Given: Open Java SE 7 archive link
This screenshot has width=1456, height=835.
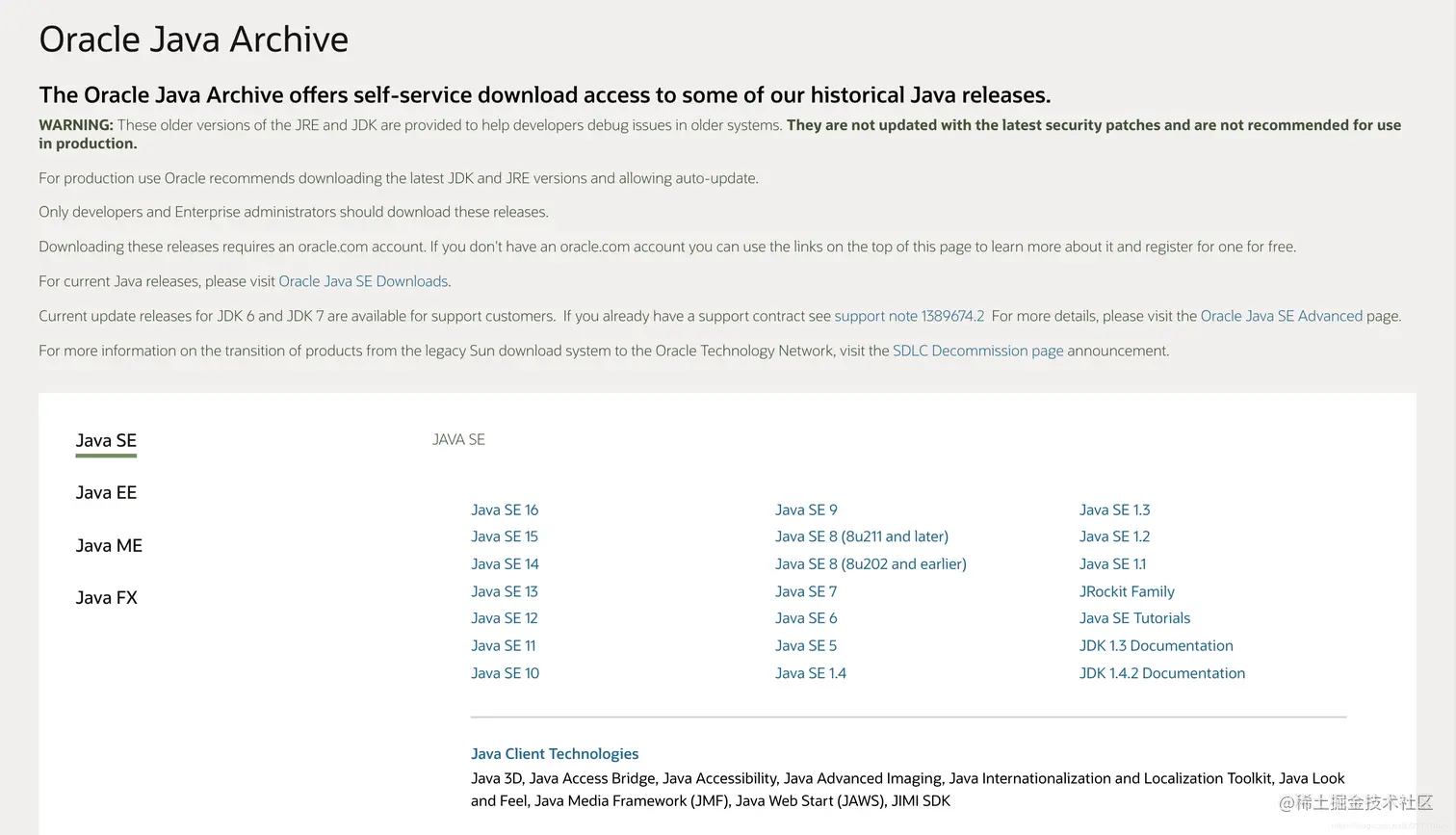Looking at the screenshot, I should coord(806,591).
